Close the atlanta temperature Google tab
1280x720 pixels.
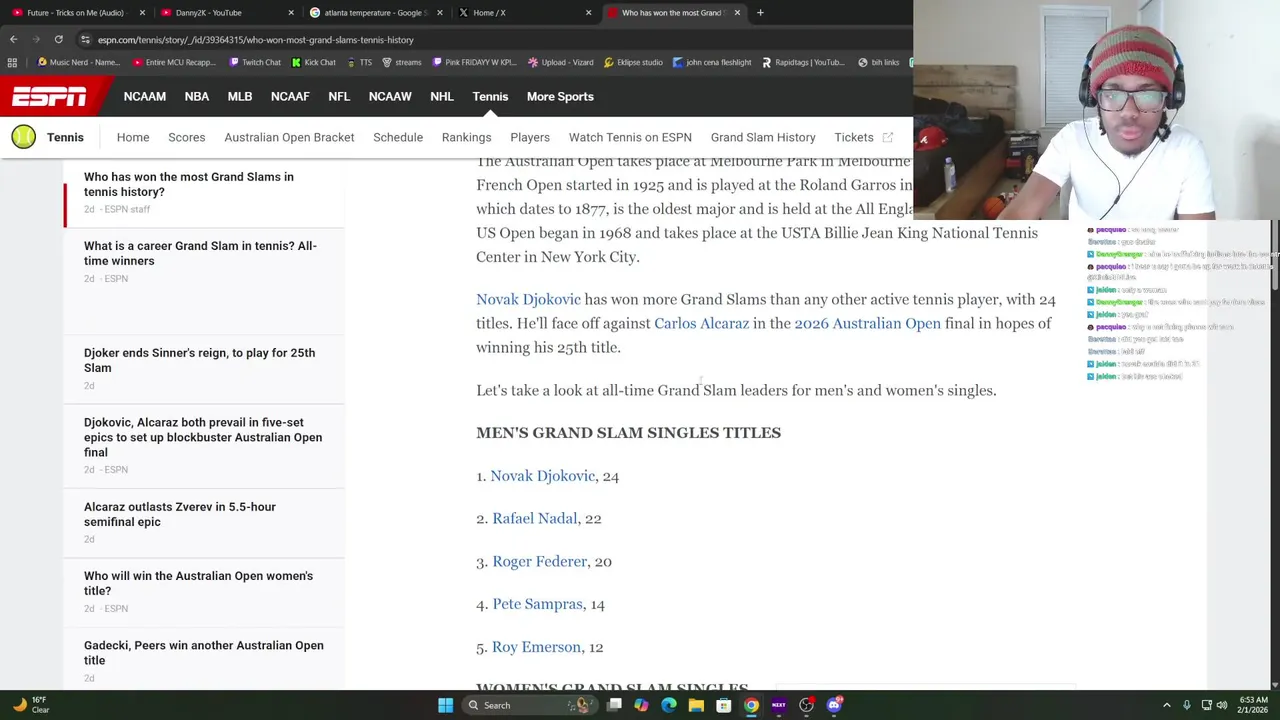[x=439, y=13]
